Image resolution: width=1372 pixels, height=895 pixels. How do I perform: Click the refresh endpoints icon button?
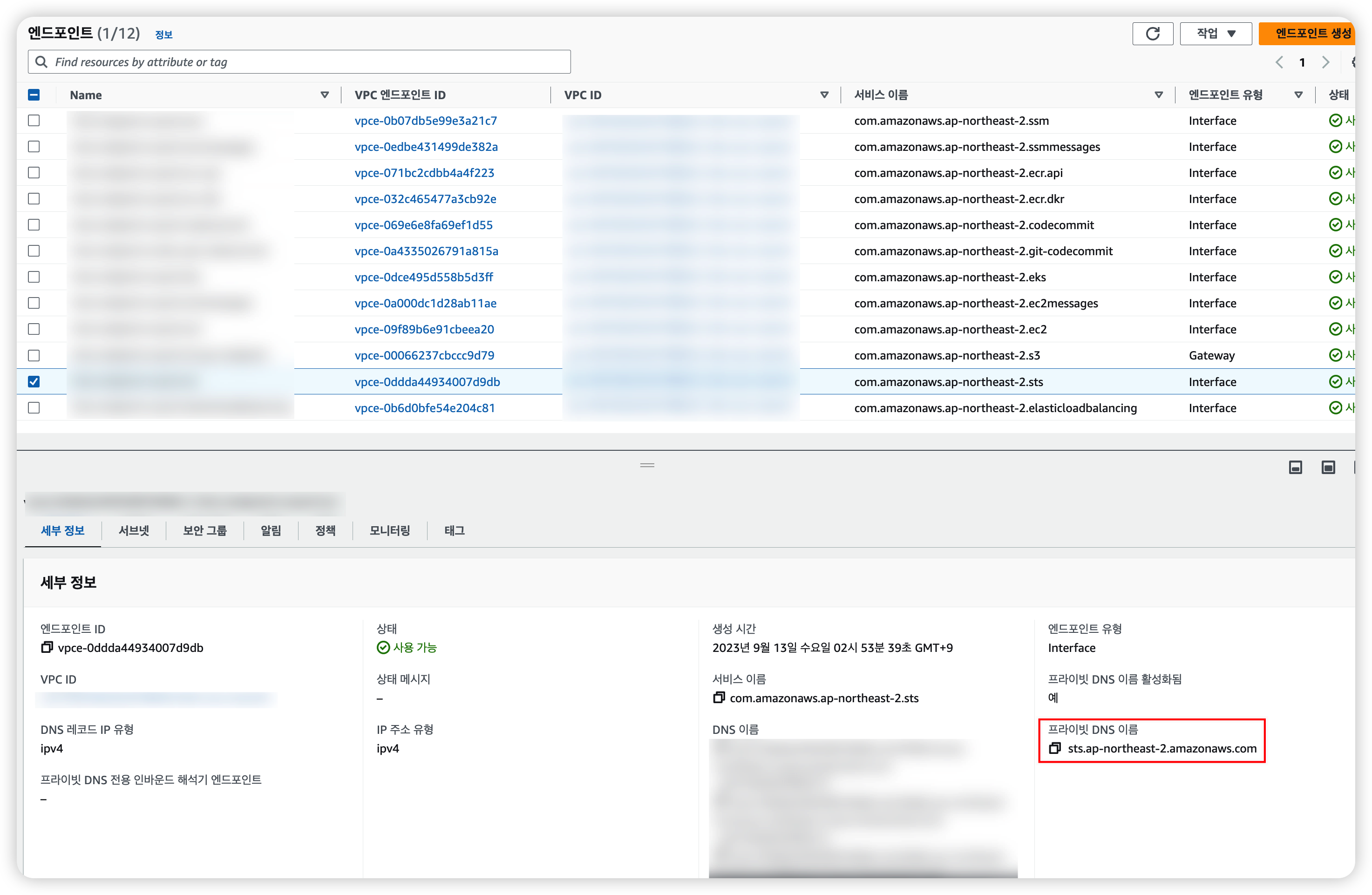pos(1152,34)
